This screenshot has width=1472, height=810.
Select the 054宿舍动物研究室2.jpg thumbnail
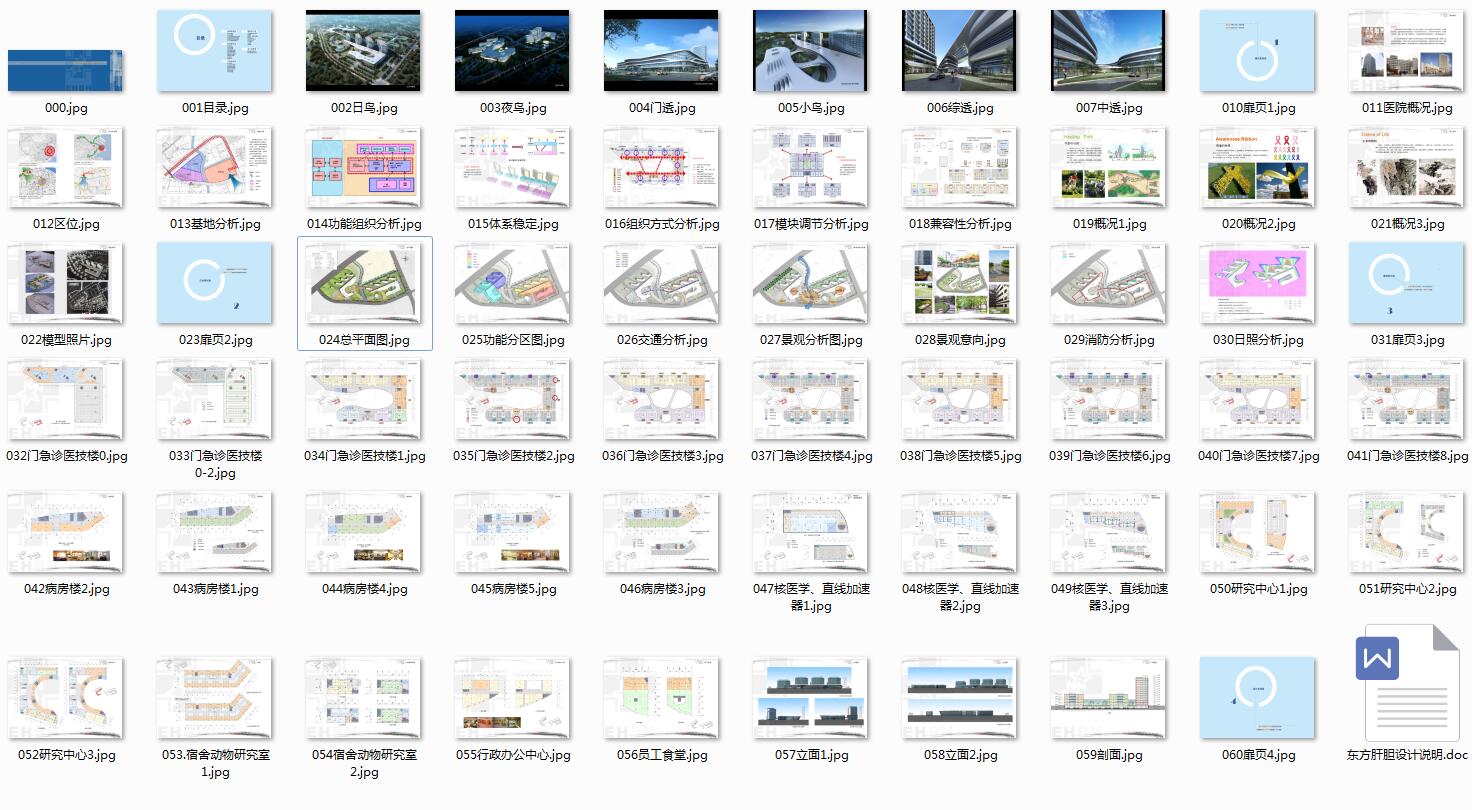[364, 698]
